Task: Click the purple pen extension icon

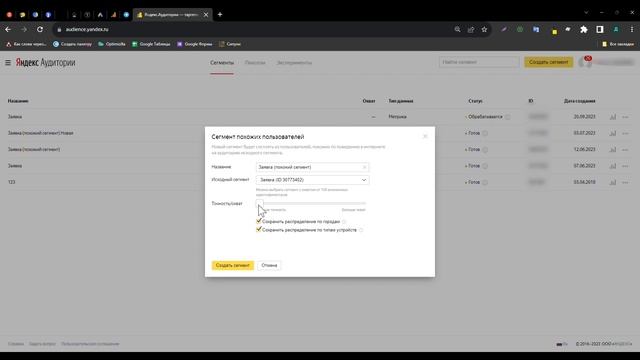Action: 504,29
